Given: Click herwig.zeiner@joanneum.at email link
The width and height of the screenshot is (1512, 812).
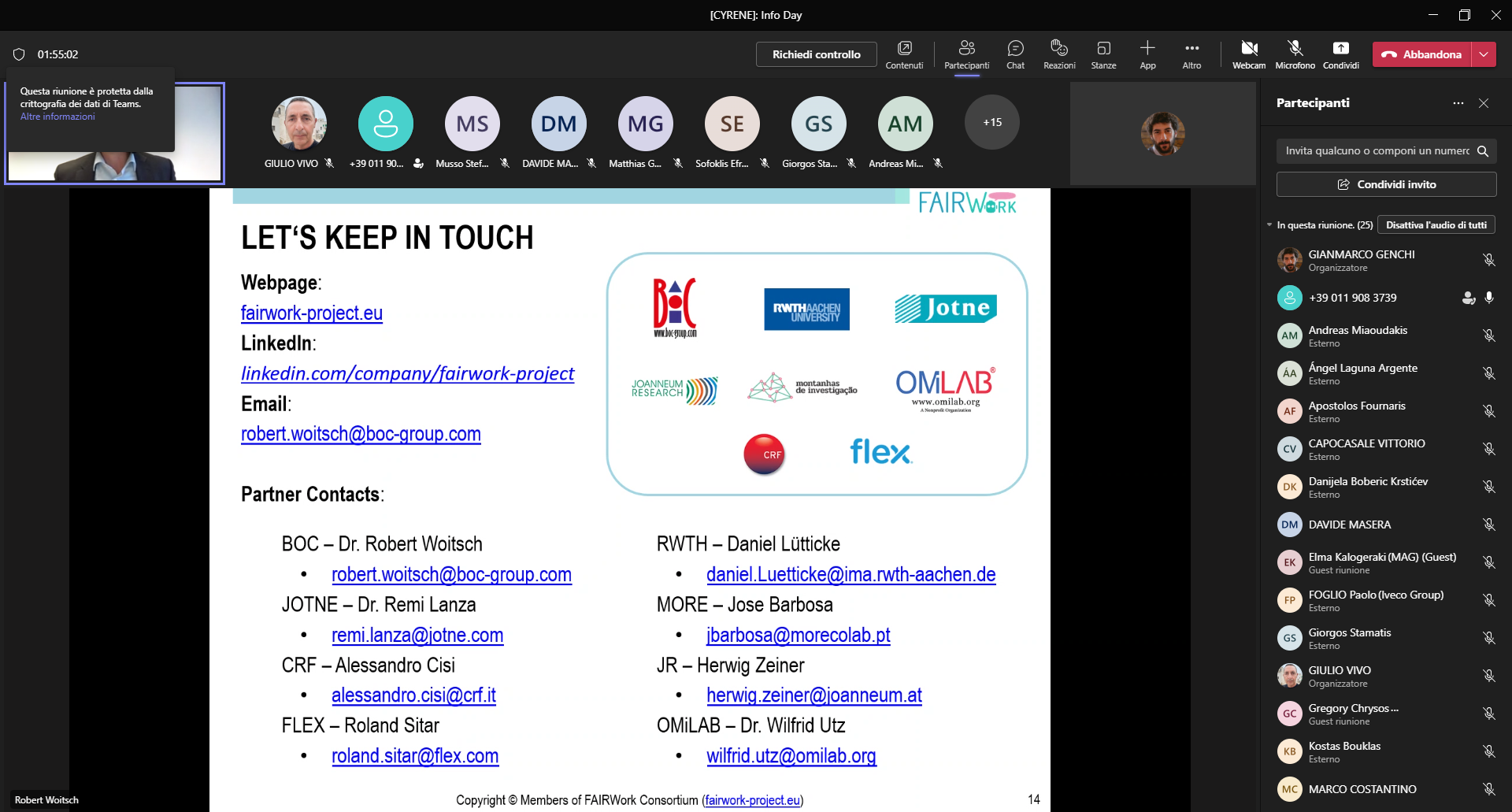Looking at the screenshot, I should pyautogui.click(x=813, y=695).
